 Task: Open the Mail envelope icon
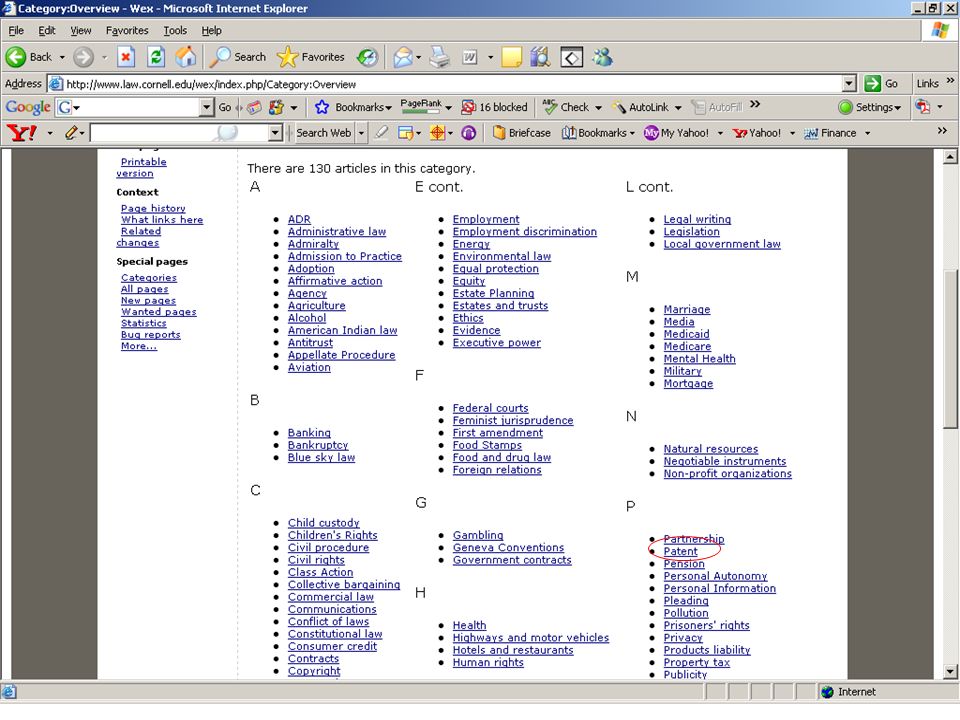click(402, 57)
